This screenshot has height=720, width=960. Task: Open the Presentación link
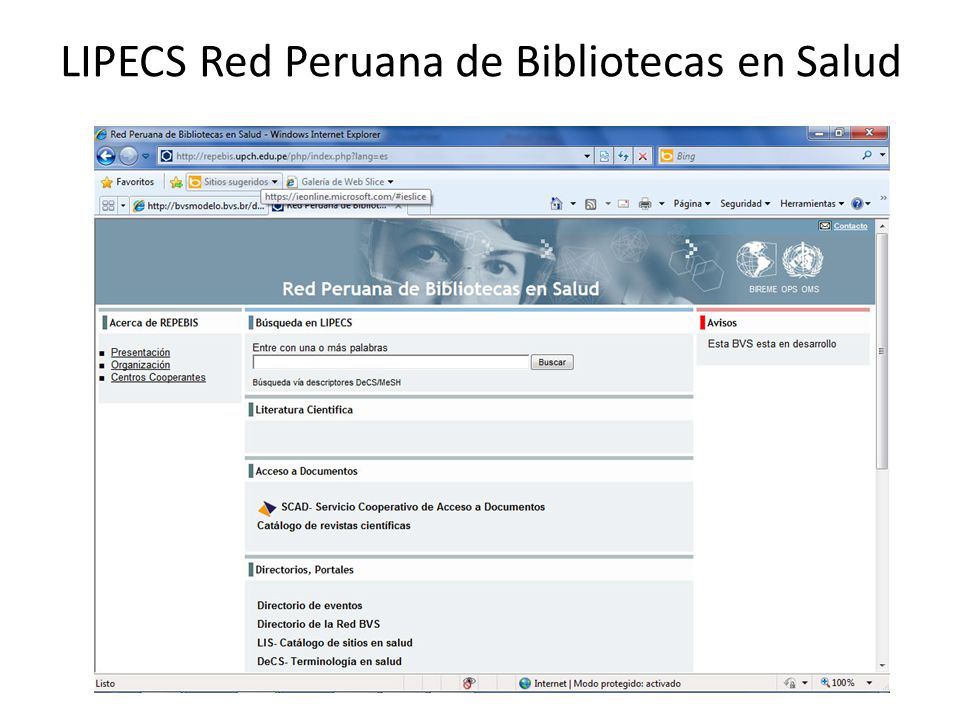tap(140, 353)
